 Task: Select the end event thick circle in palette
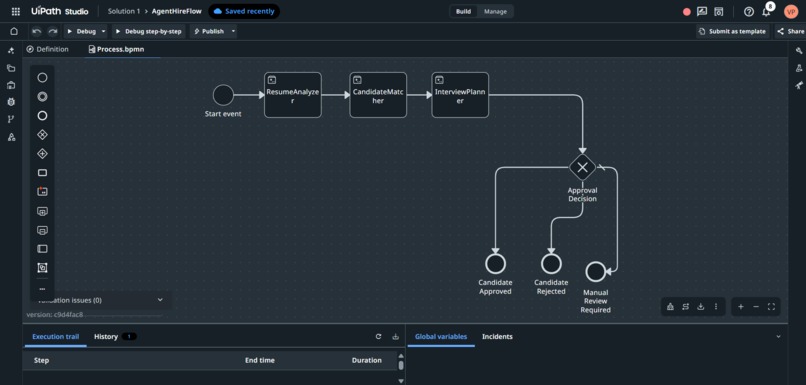[42, 116]
